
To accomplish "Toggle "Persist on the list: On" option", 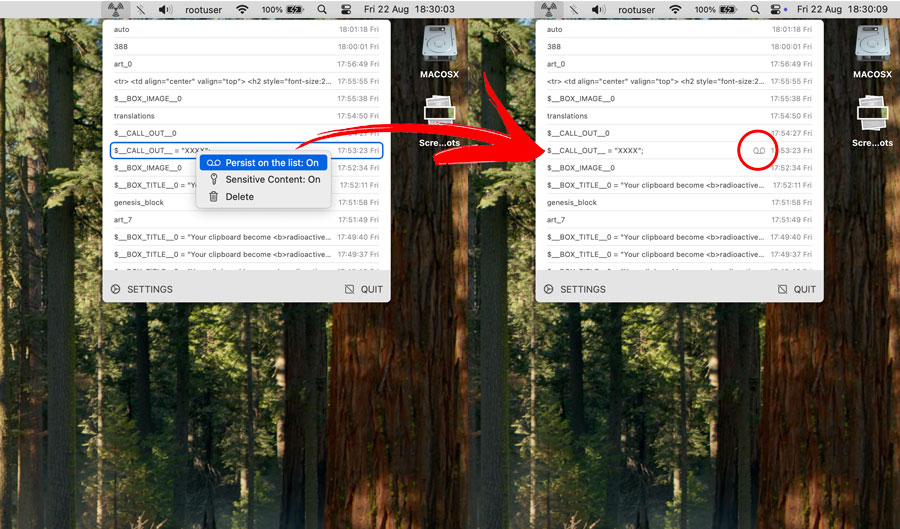I will click(263, 163).
